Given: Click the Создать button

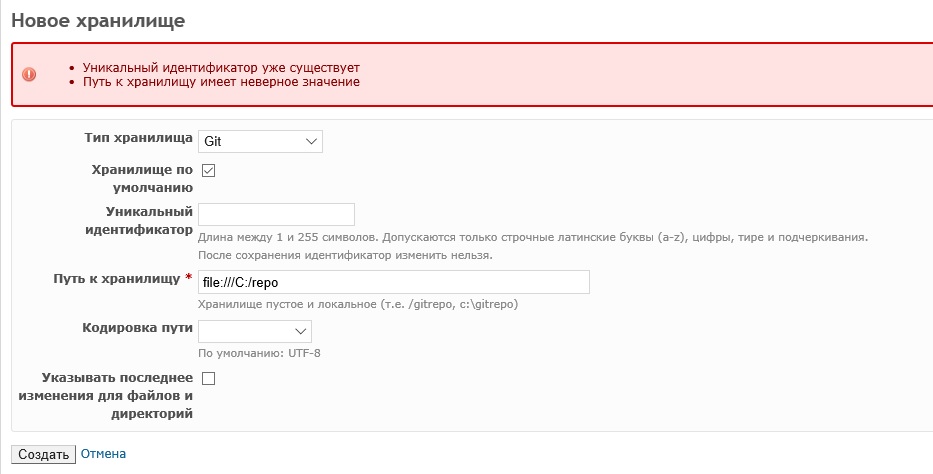Looking at the screenshot, I should click(43, 454).
